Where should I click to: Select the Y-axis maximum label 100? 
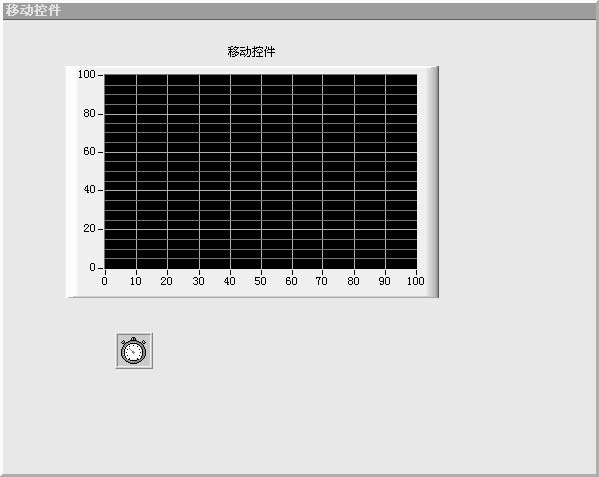86,74
